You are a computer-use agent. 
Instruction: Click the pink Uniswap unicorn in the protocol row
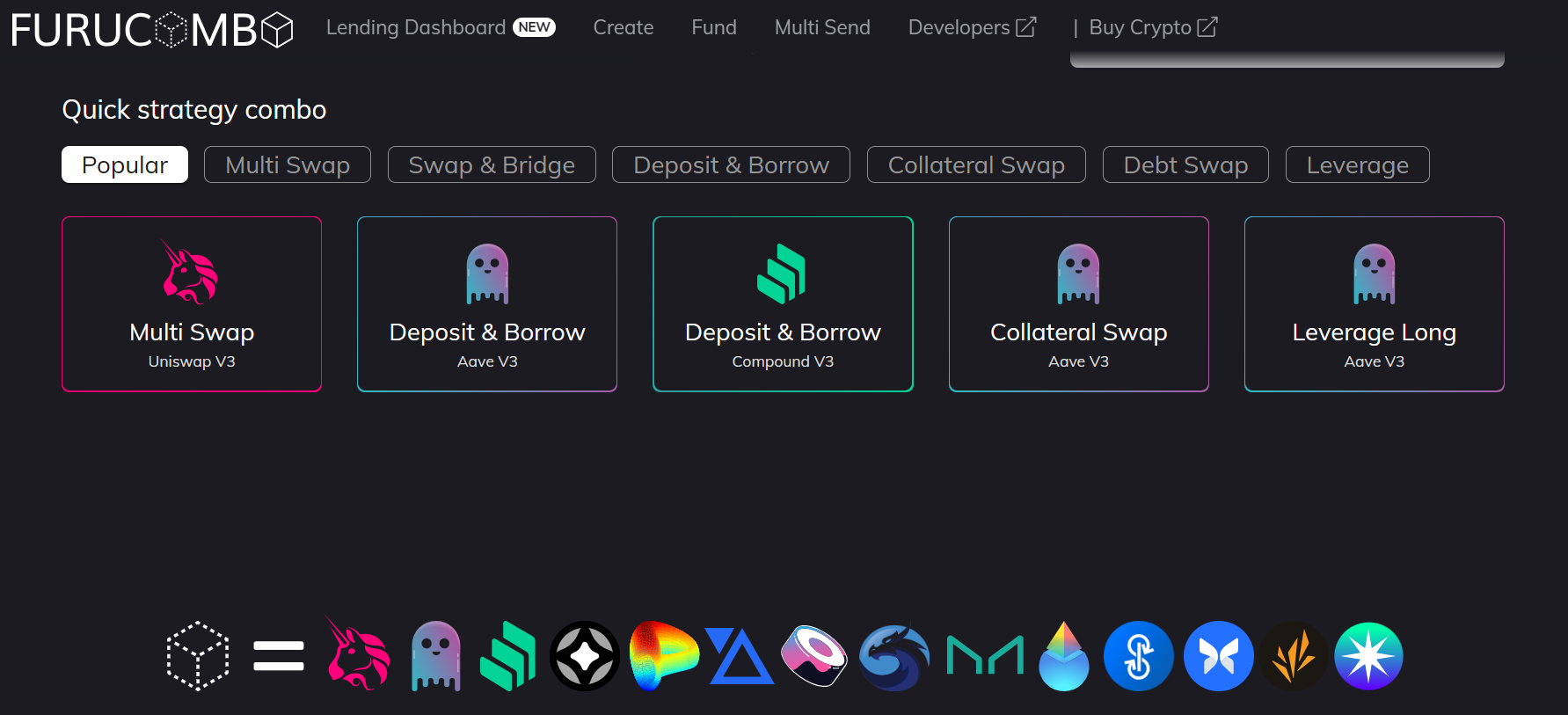[x=357, y=653]
